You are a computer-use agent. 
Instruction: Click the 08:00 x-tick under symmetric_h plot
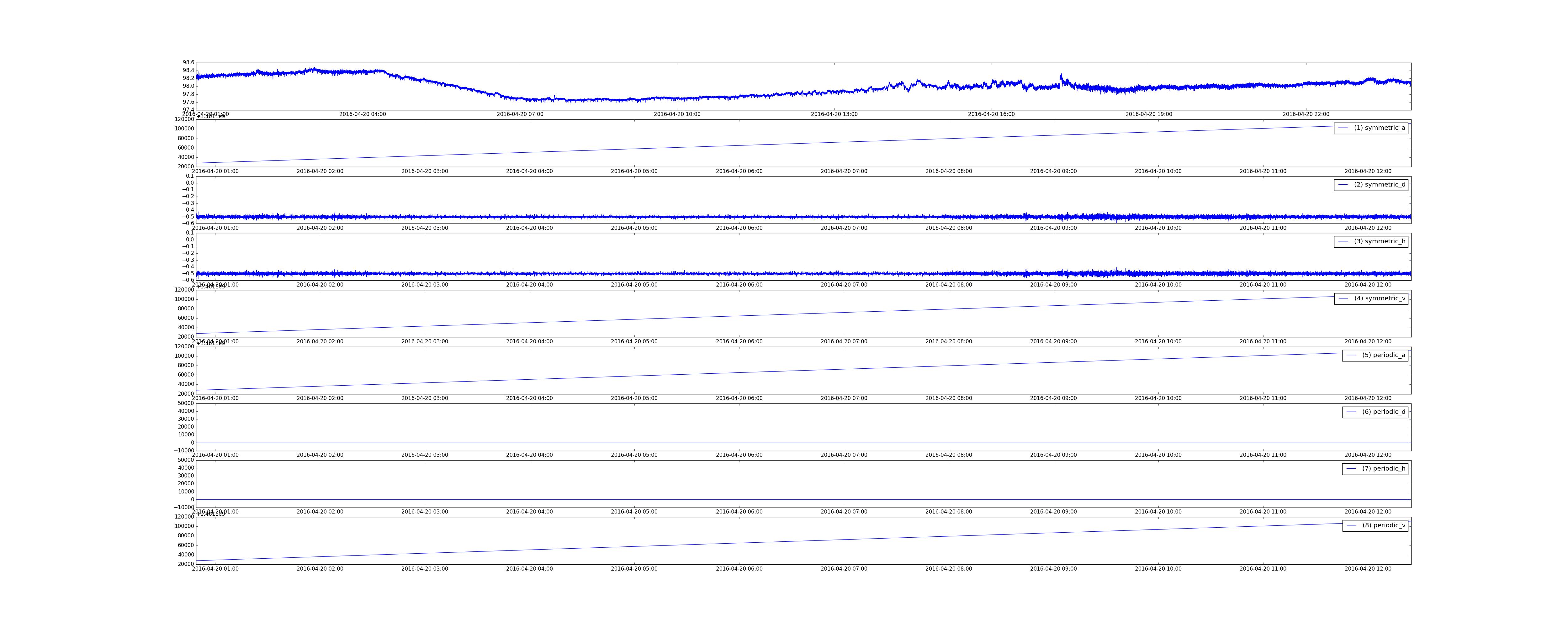click(949, 285)
